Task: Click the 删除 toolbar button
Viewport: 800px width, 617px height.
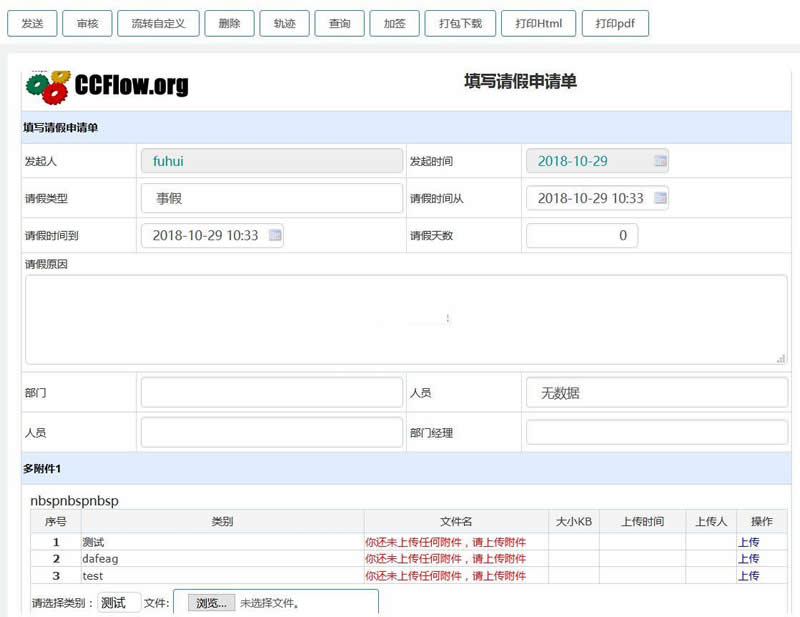Action: [x=229, y=23]
